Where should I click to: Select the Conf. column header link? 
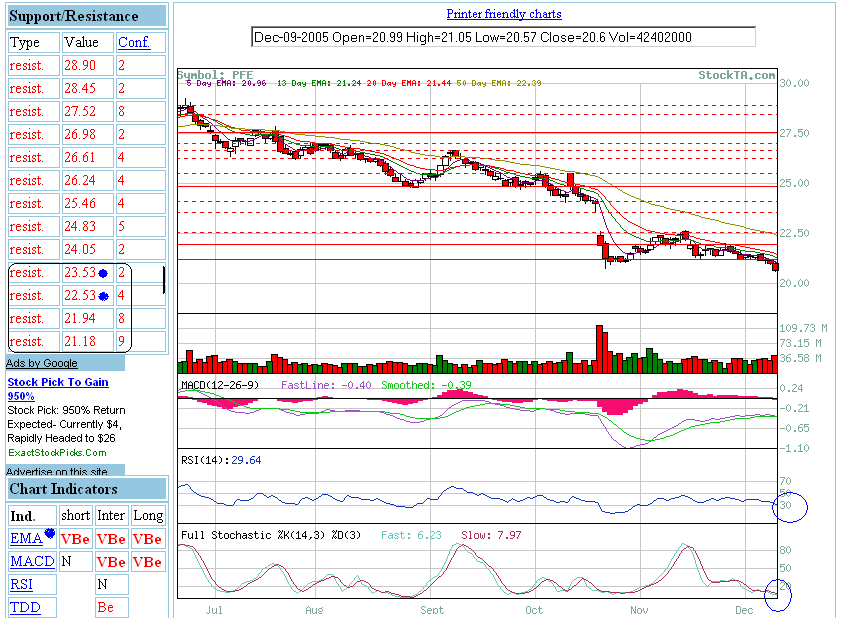click(133, 42)
